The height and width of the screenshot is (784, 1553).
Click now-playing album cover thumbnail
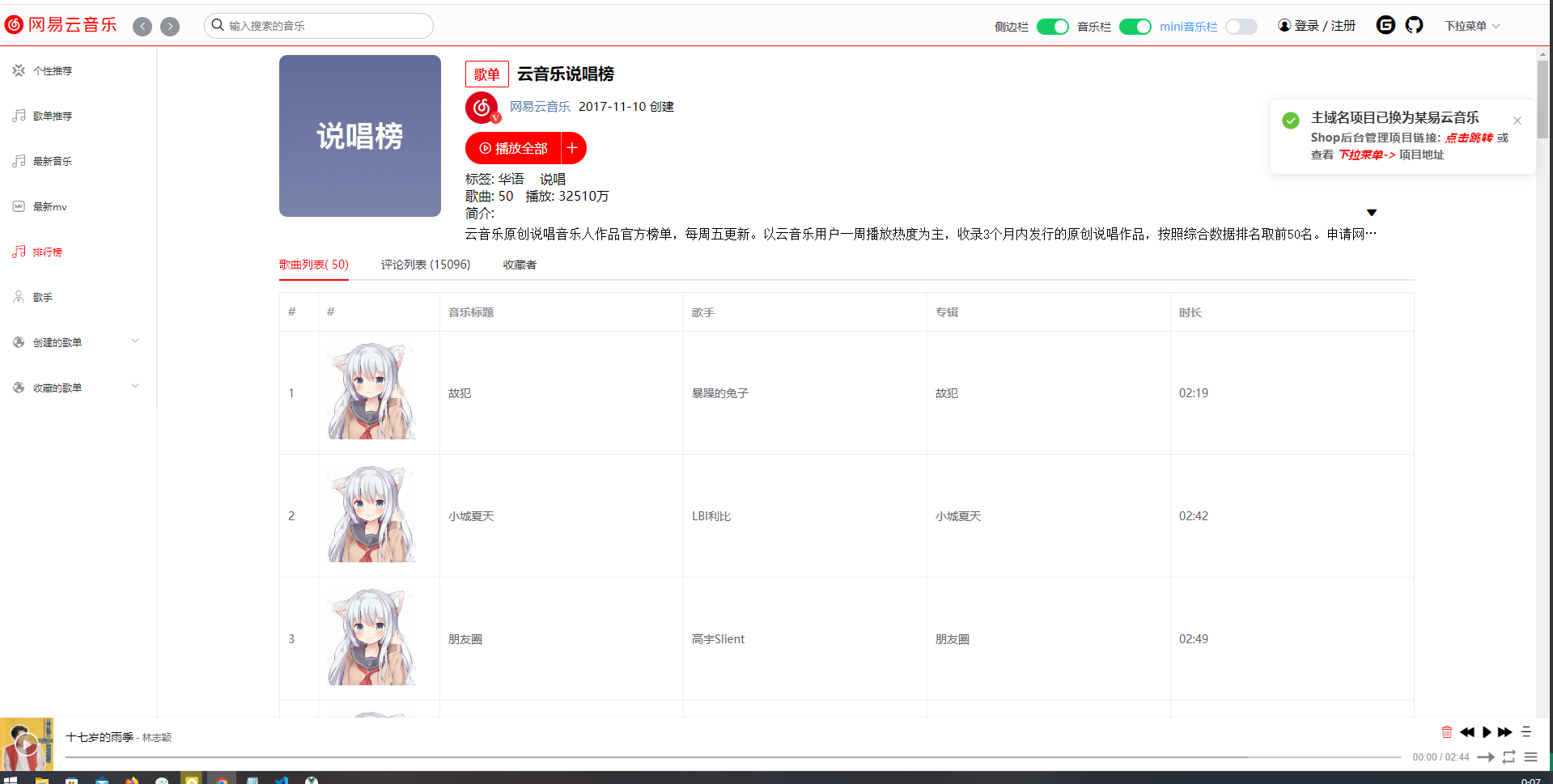click(27, 744)
